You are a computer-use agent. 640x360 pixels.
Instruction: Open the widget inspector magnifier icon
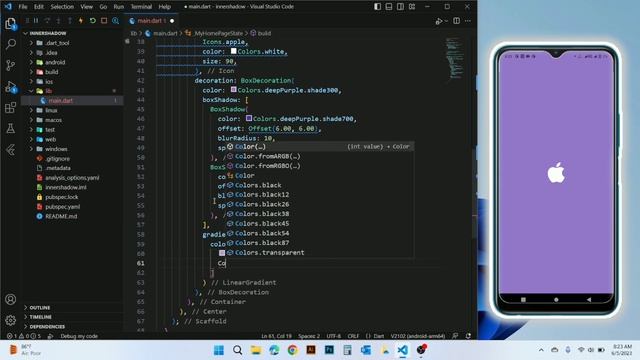(x=116, y=20)
